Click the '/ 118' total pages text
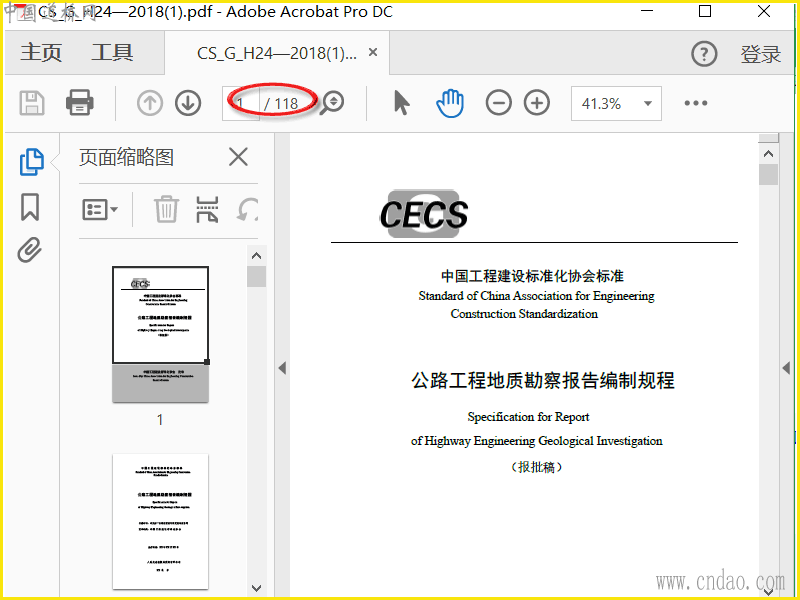The image size is (800, 600). click(281, 104)
